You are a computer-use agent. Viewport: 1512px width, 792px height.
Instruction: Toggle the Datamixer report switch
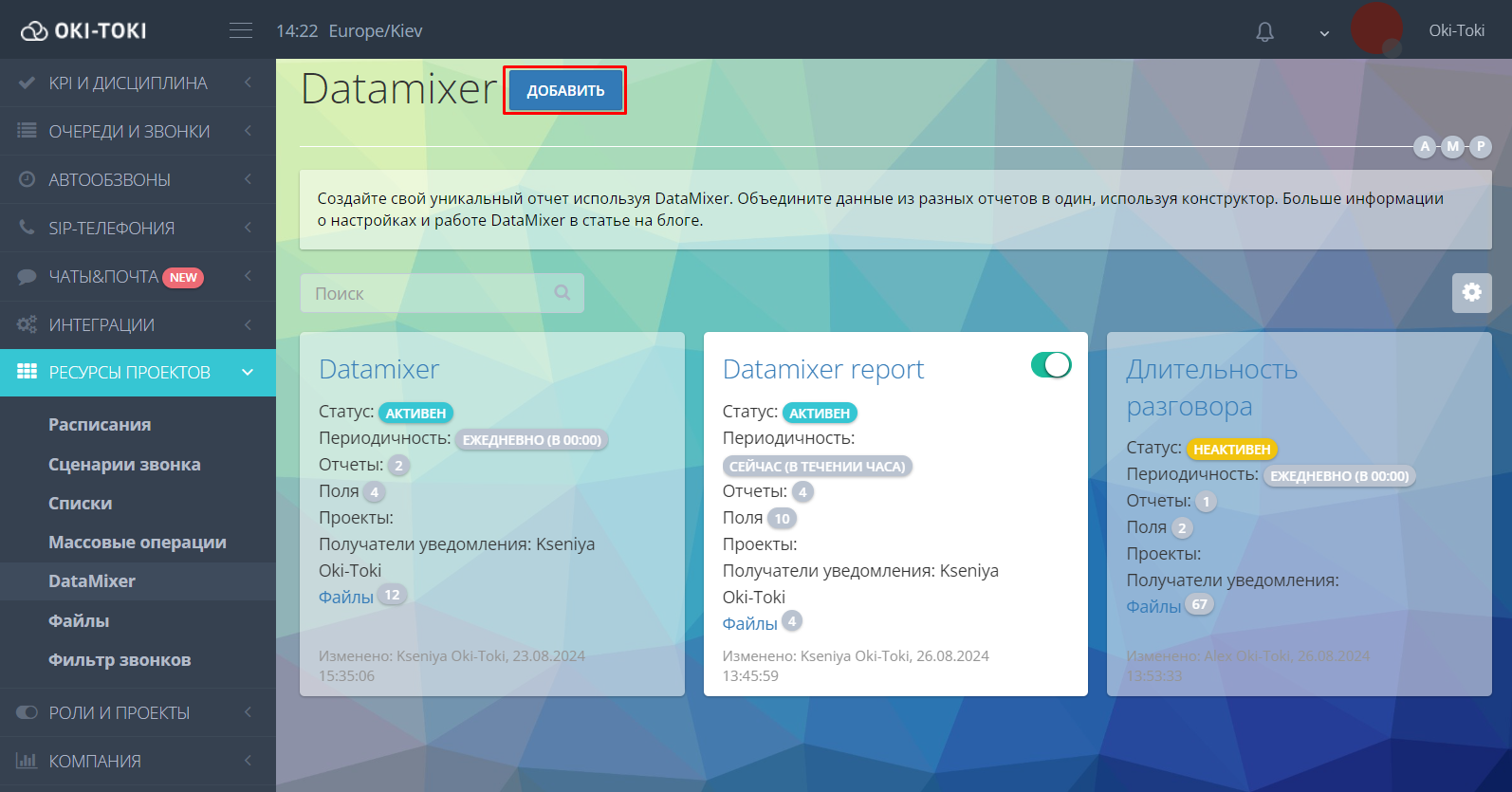pyautogui.click(x=1051, y=365)
